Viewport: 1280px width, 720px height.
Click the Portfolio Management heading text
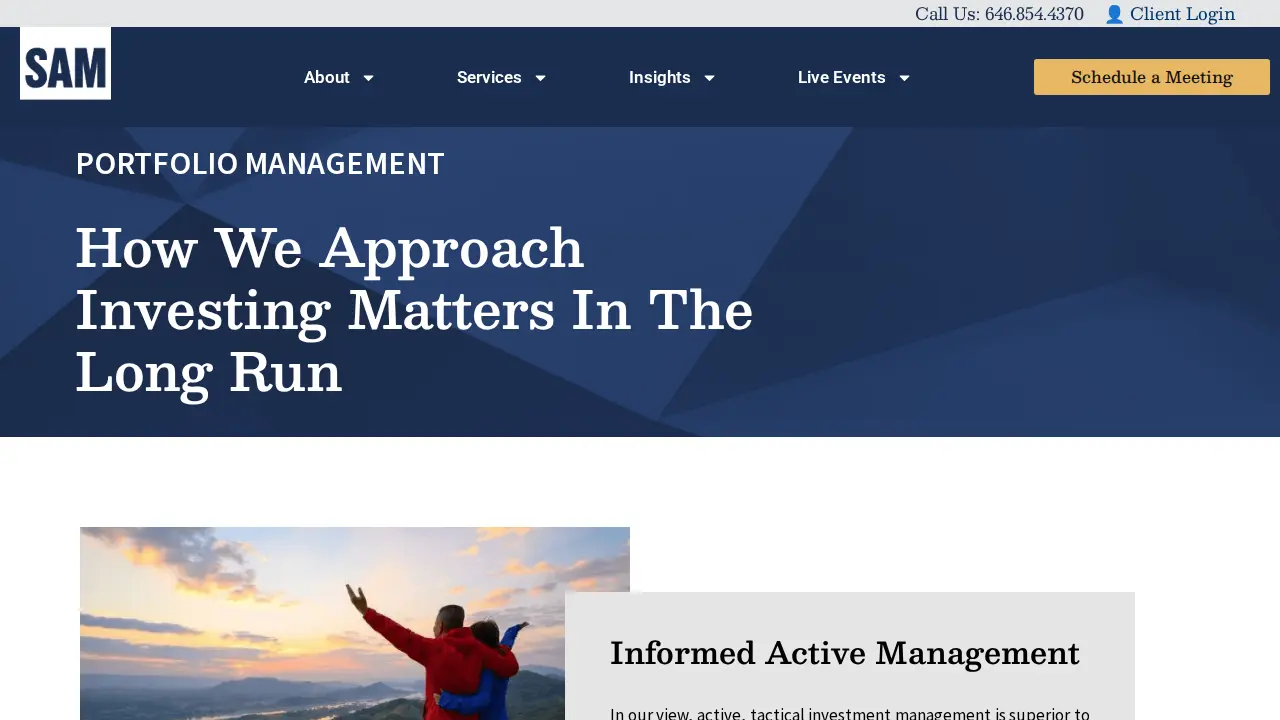(x=260, y=163)
